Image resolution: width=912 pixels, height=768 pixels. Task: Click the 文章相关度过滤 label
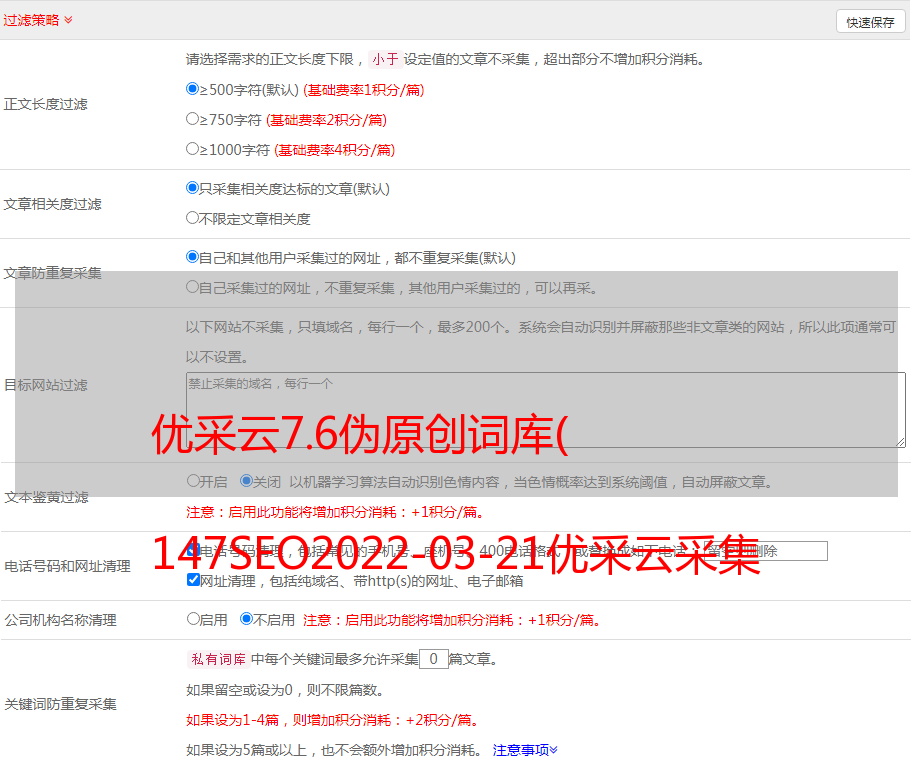point(52,204)
